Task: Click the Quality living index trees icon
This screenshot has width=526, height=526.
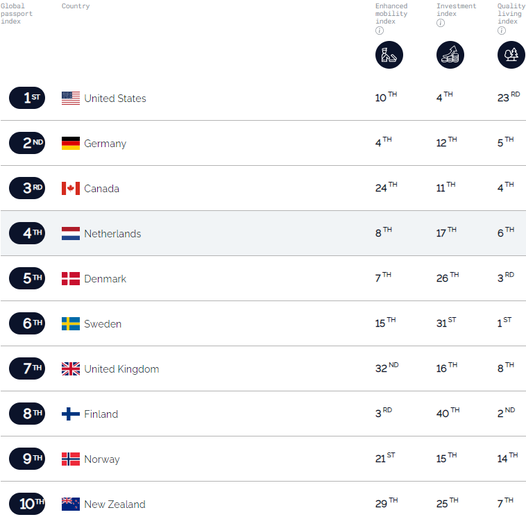Action: [511, 55]
